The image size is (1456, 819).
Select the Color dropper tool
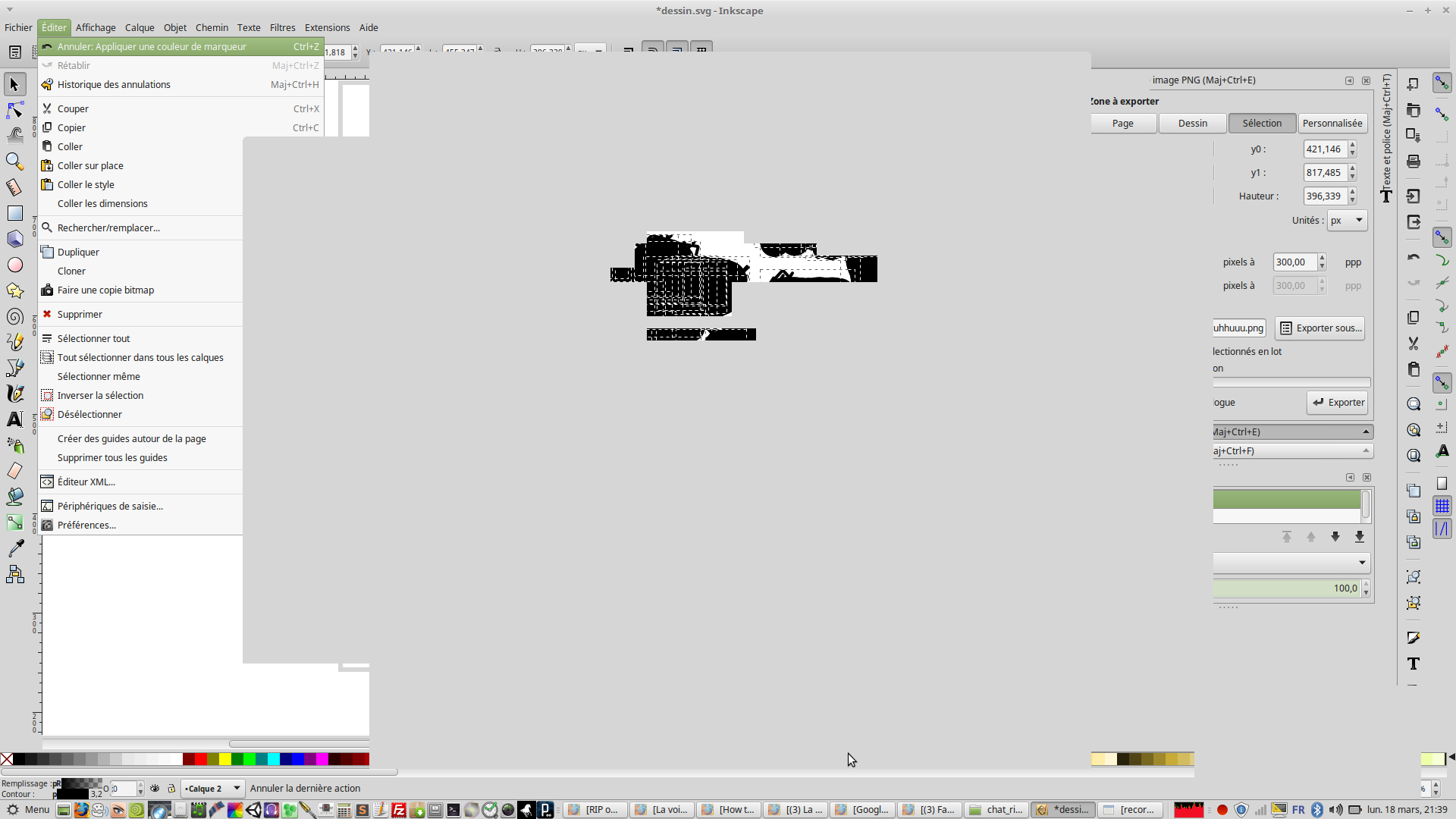click(14, 548)
